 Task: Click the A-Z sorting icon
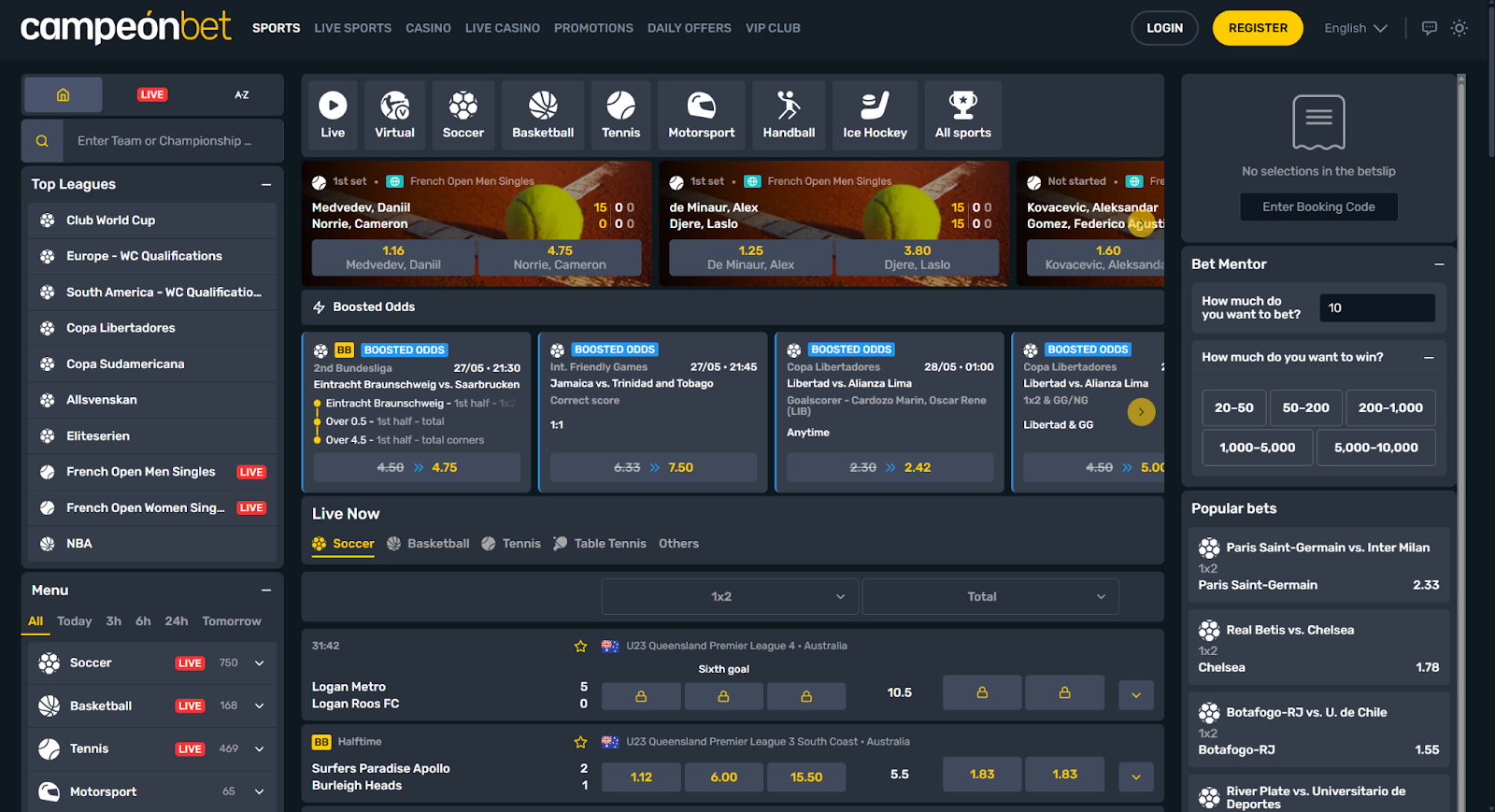tap(241, 94)
